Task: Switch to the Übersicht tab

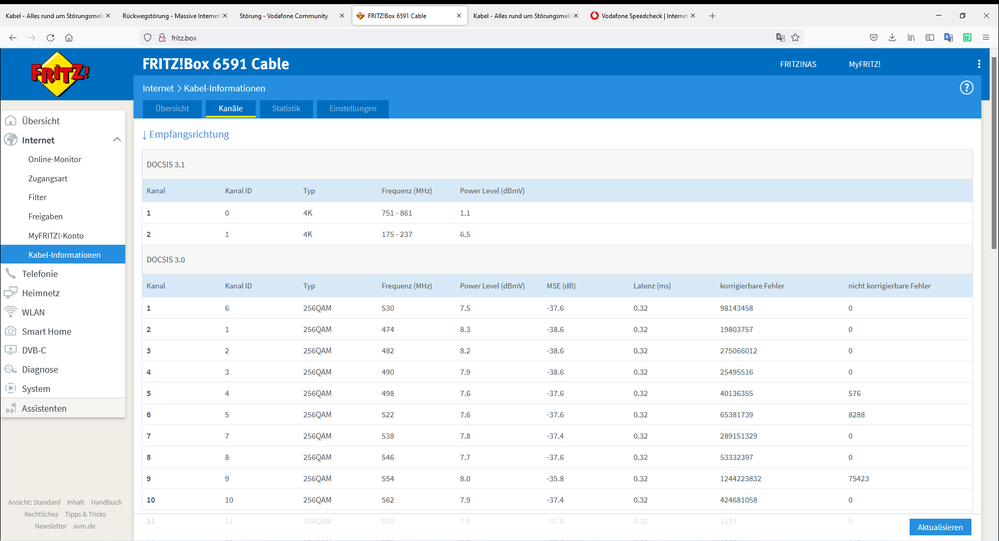Action: click(172, 108)
